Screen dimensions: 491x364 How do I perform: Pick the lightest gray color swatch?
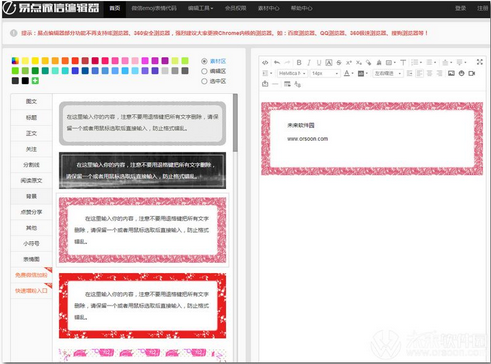(x=165, y=71)
